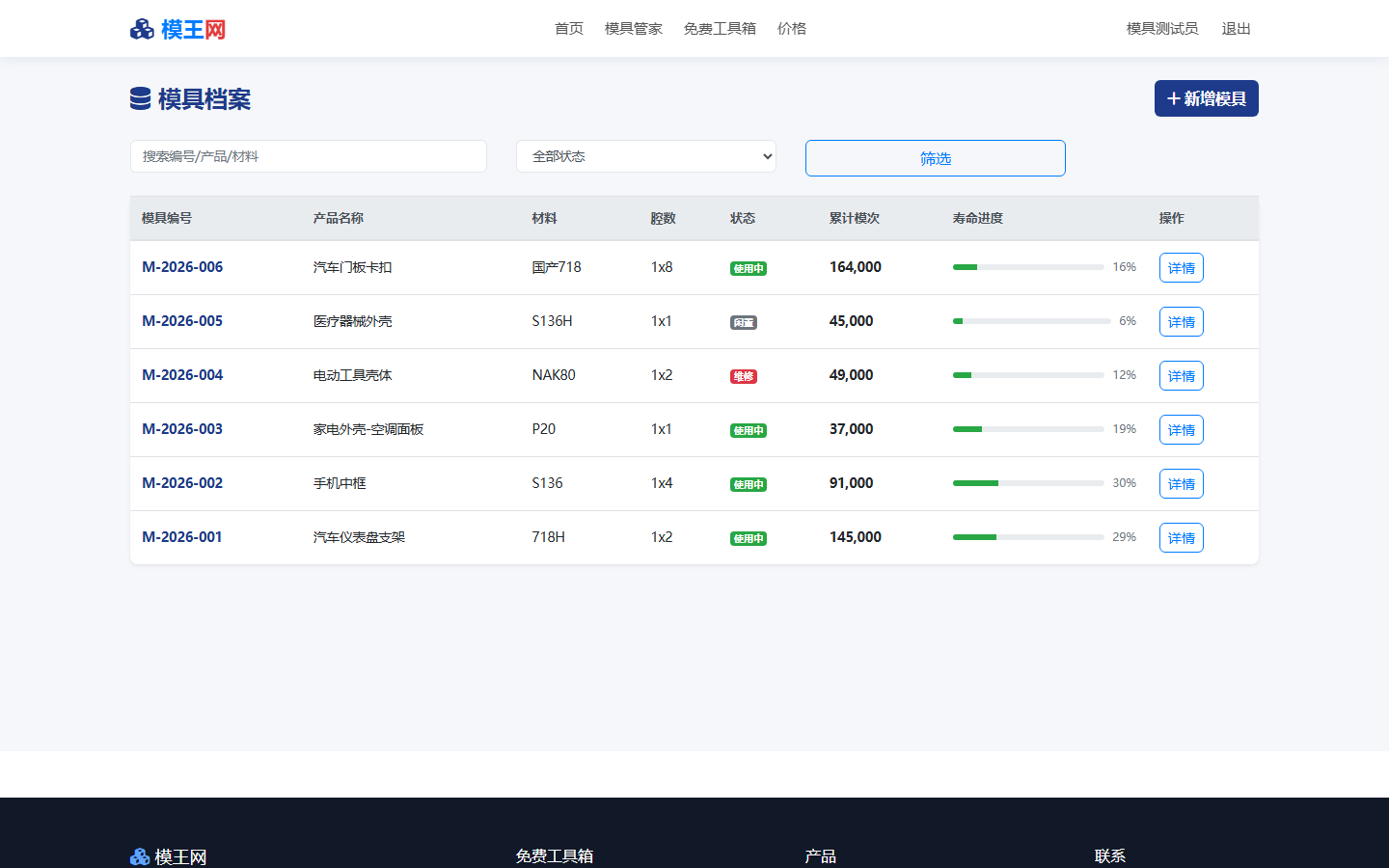Screen dimensions: 1389x868
Task: Click the 模王网 logo icon in footer
Action: (x=140, y=856)
